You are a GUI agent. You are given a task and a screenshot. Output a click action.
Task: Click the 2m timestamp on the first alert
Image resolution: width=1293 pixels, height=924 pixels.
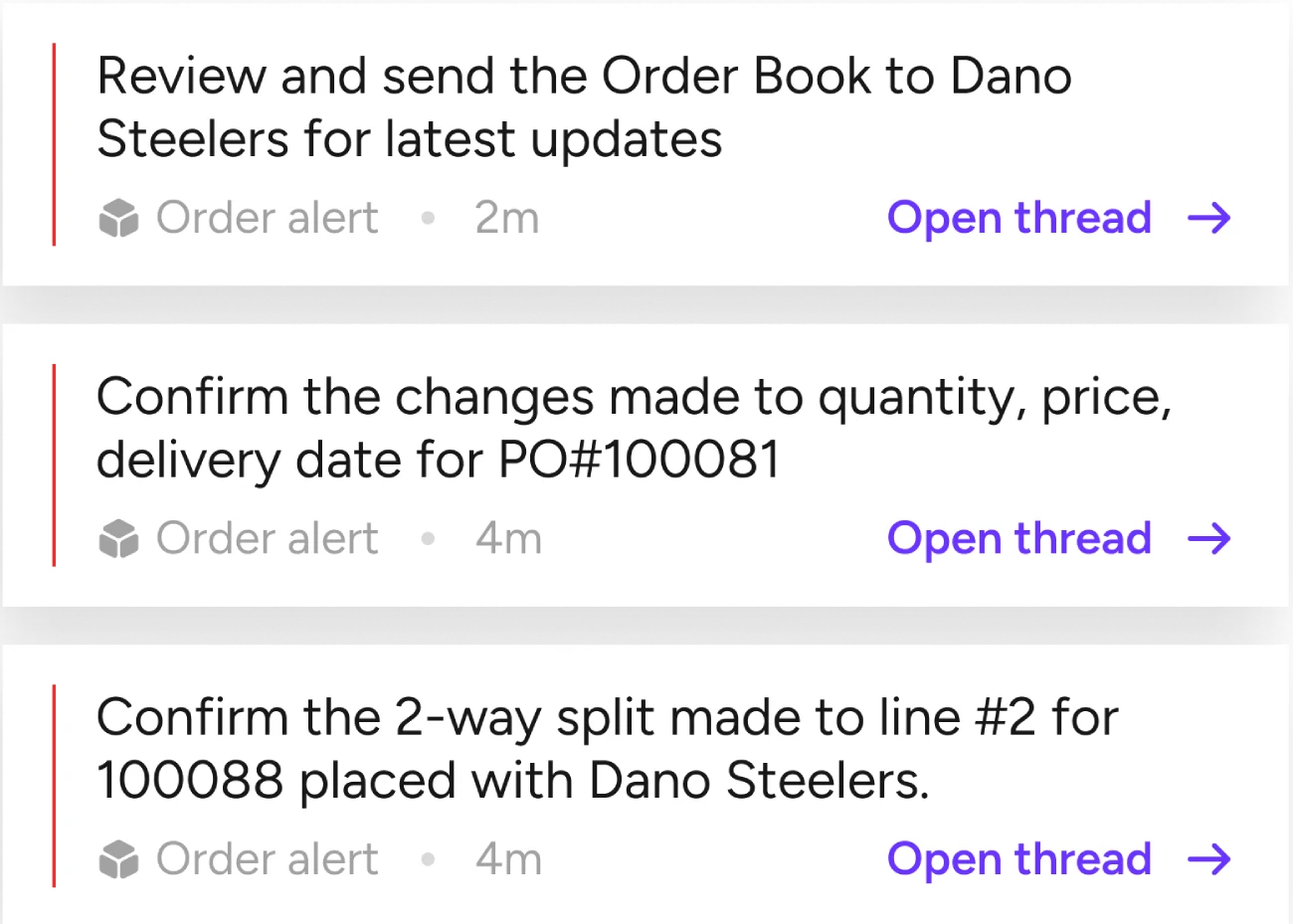coord(507,218)
